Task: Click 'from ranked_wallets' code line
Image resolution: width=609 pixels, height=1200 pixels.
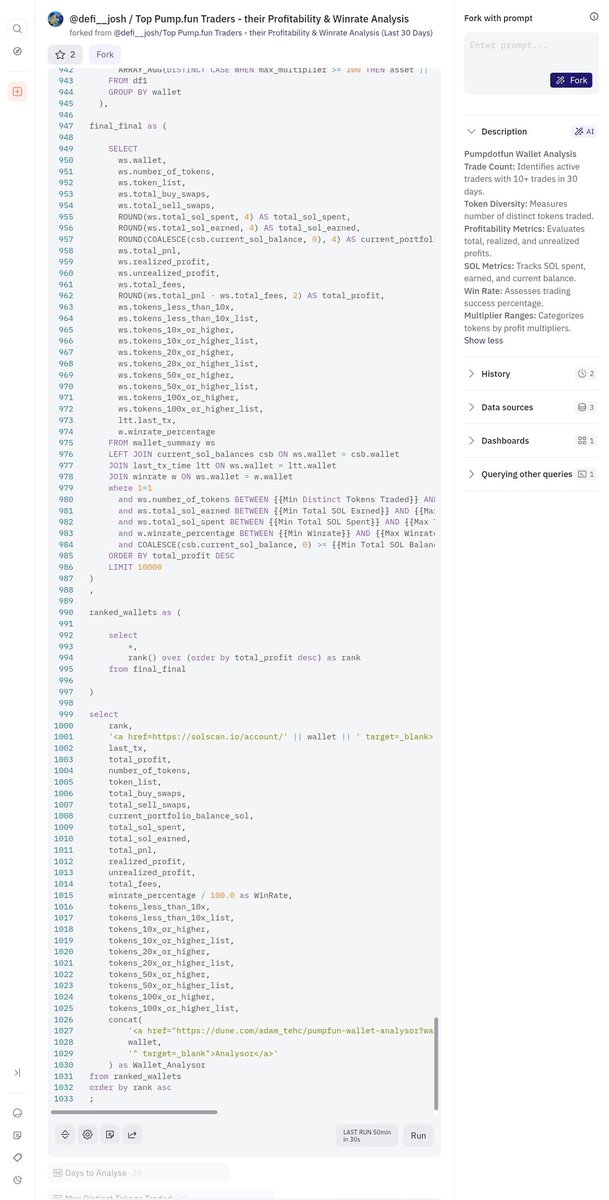Action: (x=135, y=1076)
